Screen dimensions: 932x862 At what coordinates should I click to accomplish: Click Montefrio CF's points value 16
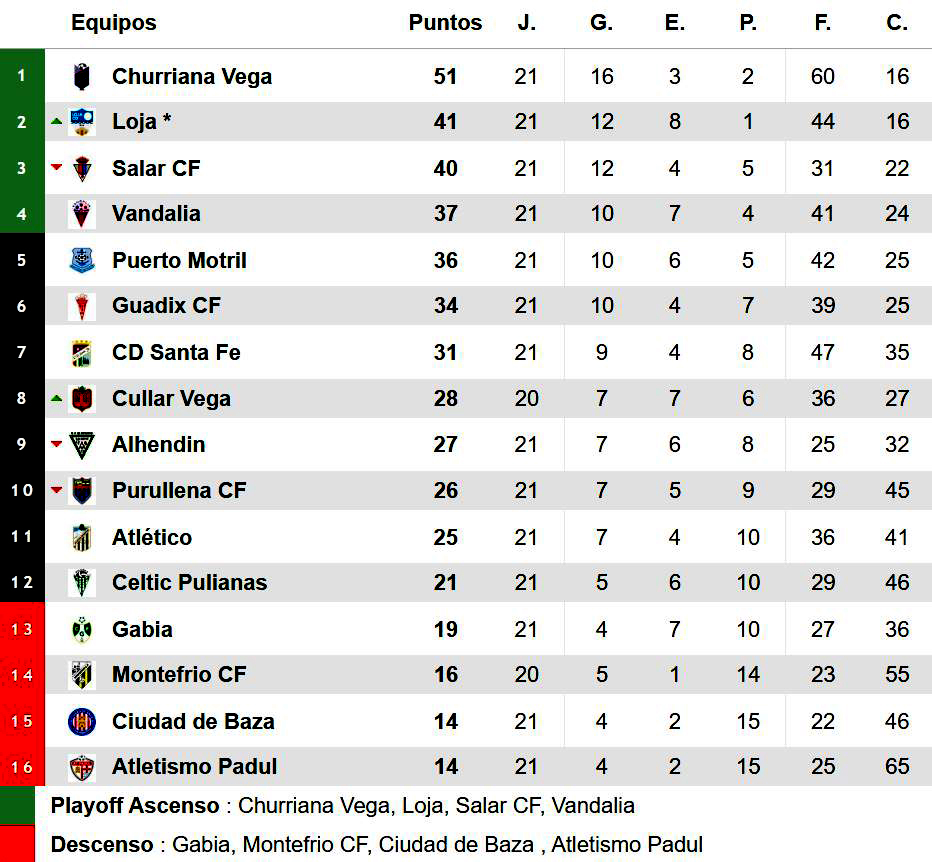pyautogui.click(x=446, y=675)
